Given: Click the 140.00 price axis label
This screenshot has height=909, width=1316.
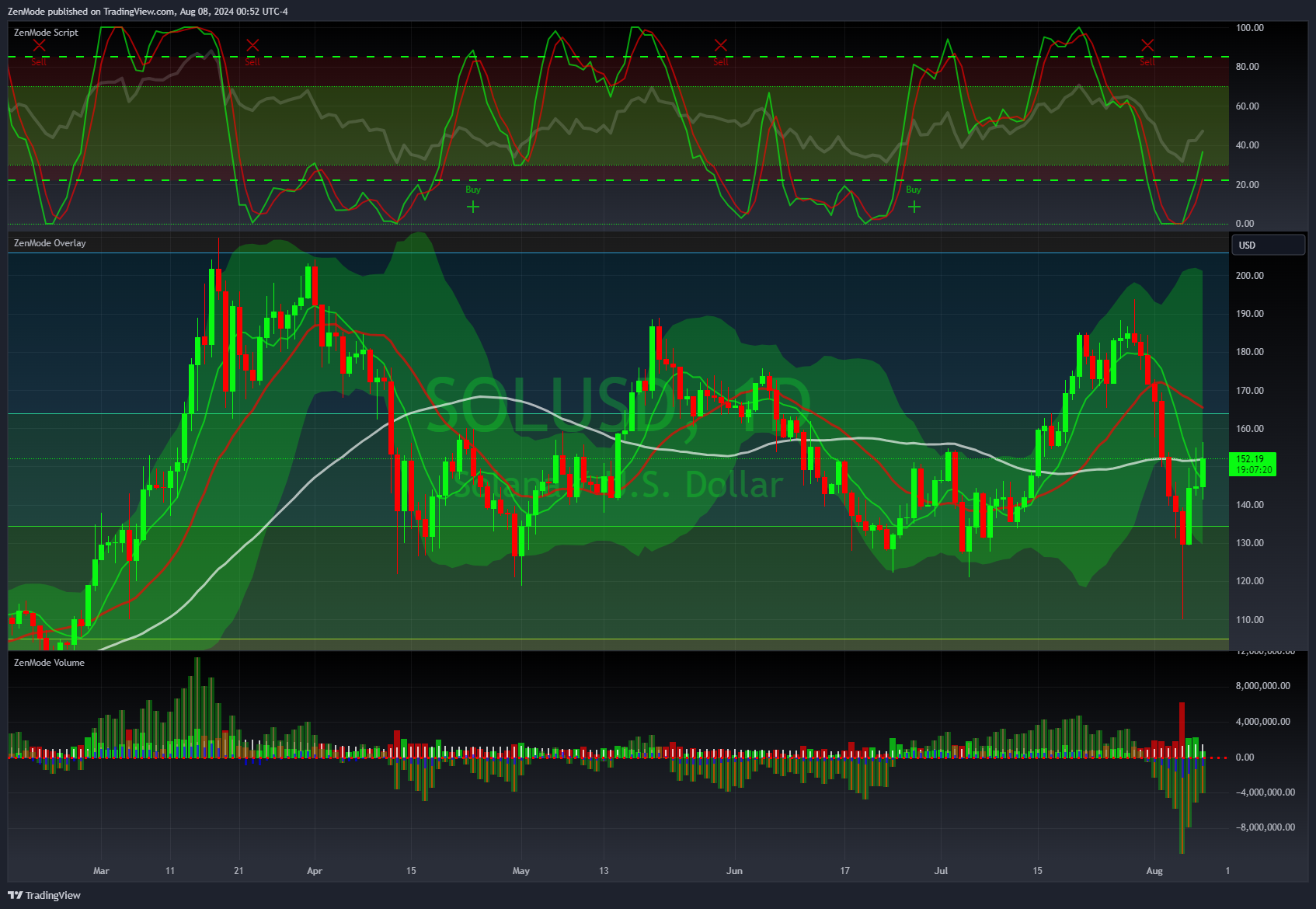Looking at the screenshot, I should click(x=1250, y=505).
